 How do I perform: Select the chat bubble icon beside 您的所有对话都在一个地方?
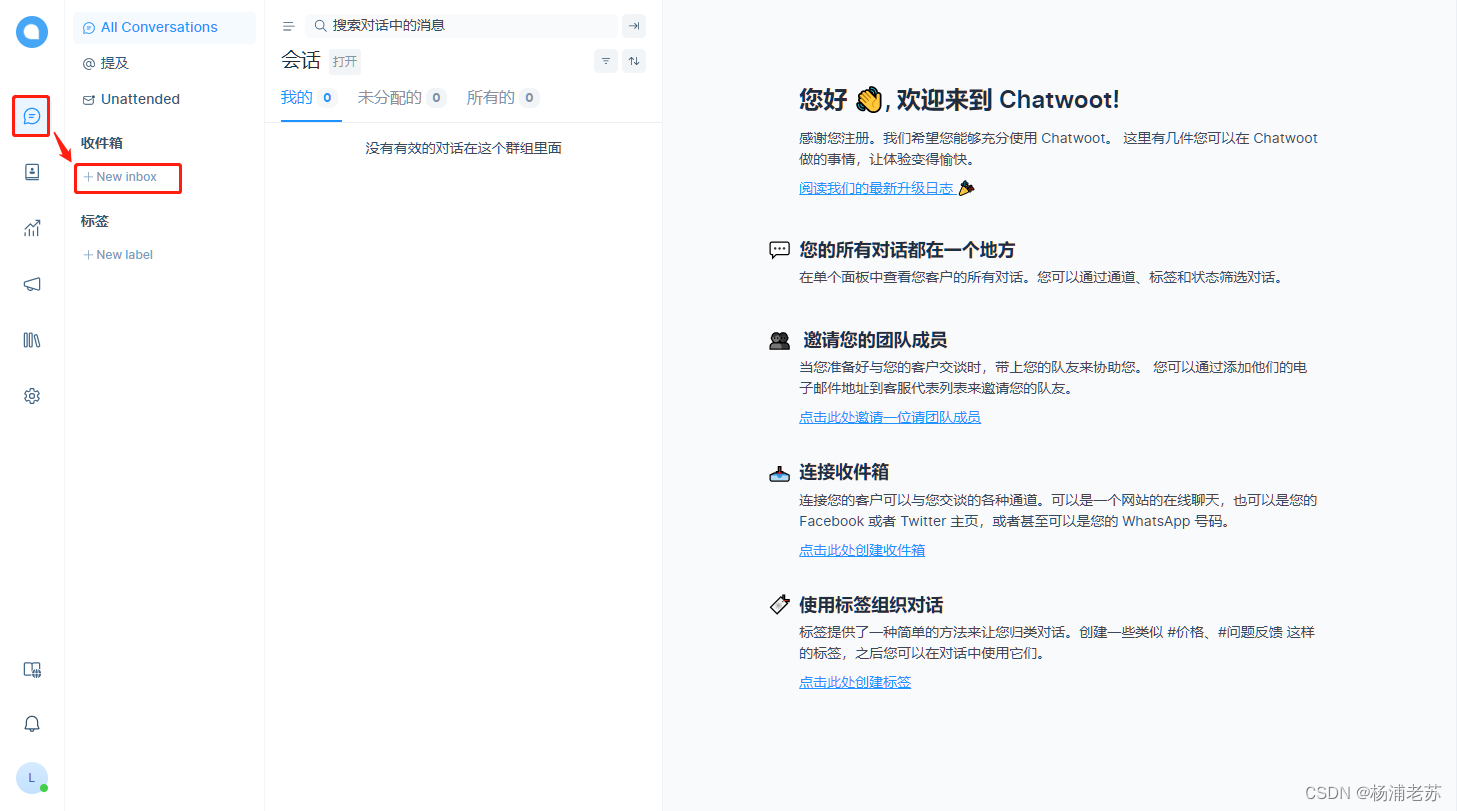click(x=780, y=250)
